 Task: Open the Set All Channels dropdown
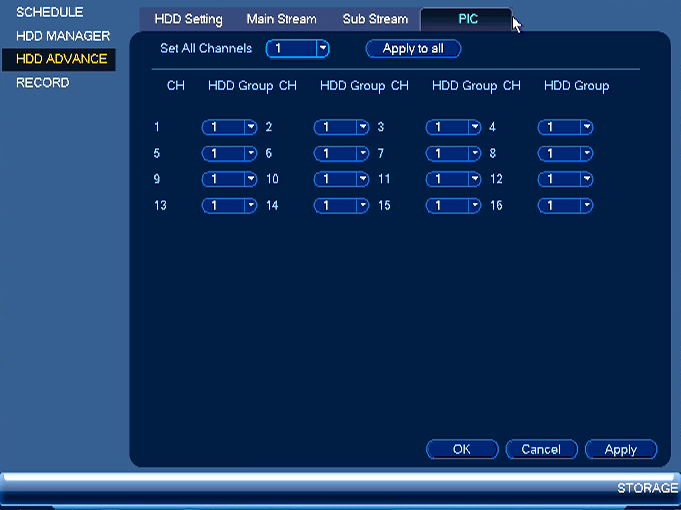298,49
